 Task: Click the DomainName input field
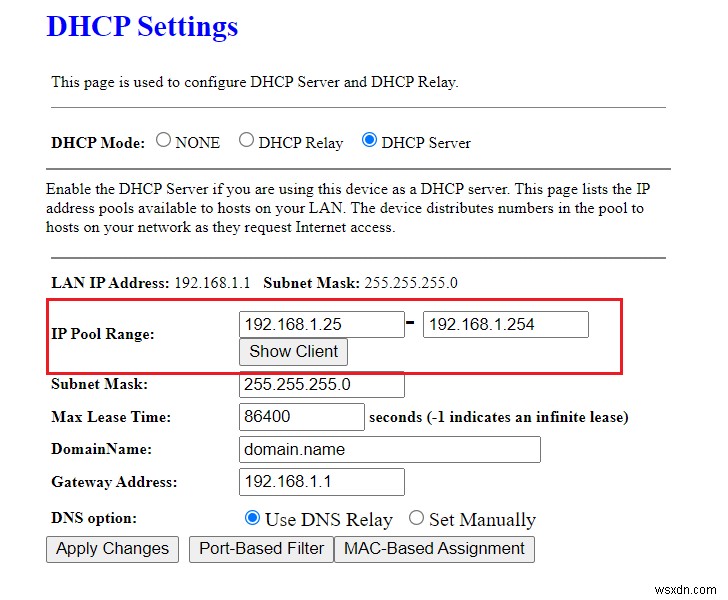pos(390,449)
